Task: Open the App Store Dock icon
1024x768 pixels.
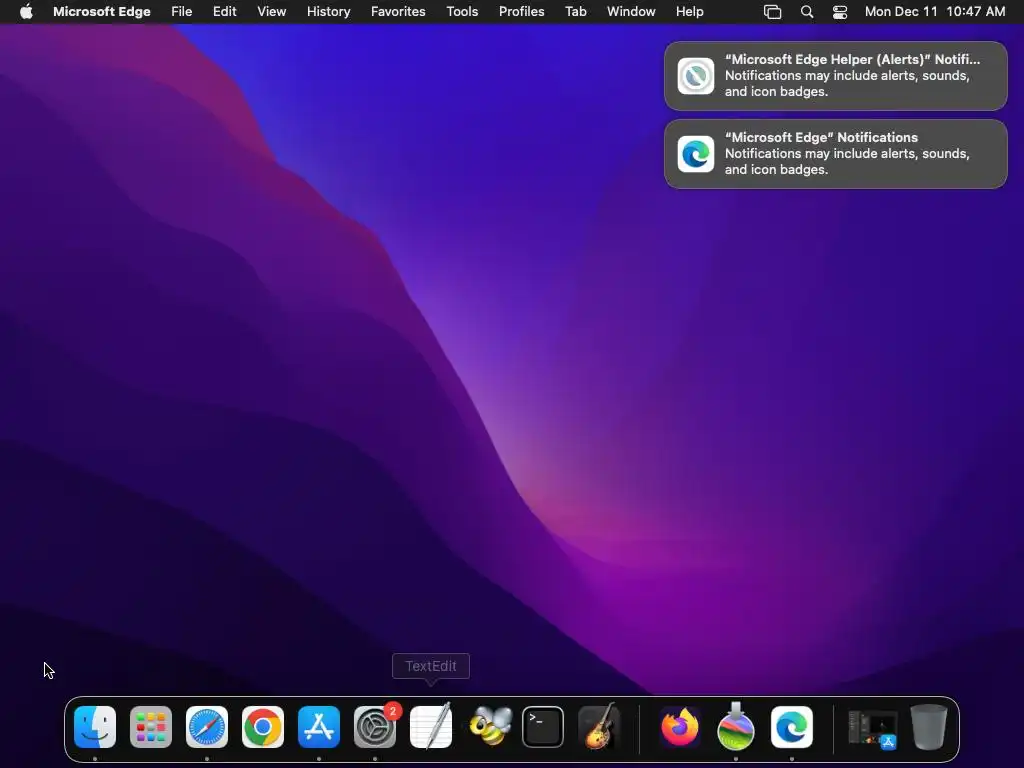Action: (319, 727)
